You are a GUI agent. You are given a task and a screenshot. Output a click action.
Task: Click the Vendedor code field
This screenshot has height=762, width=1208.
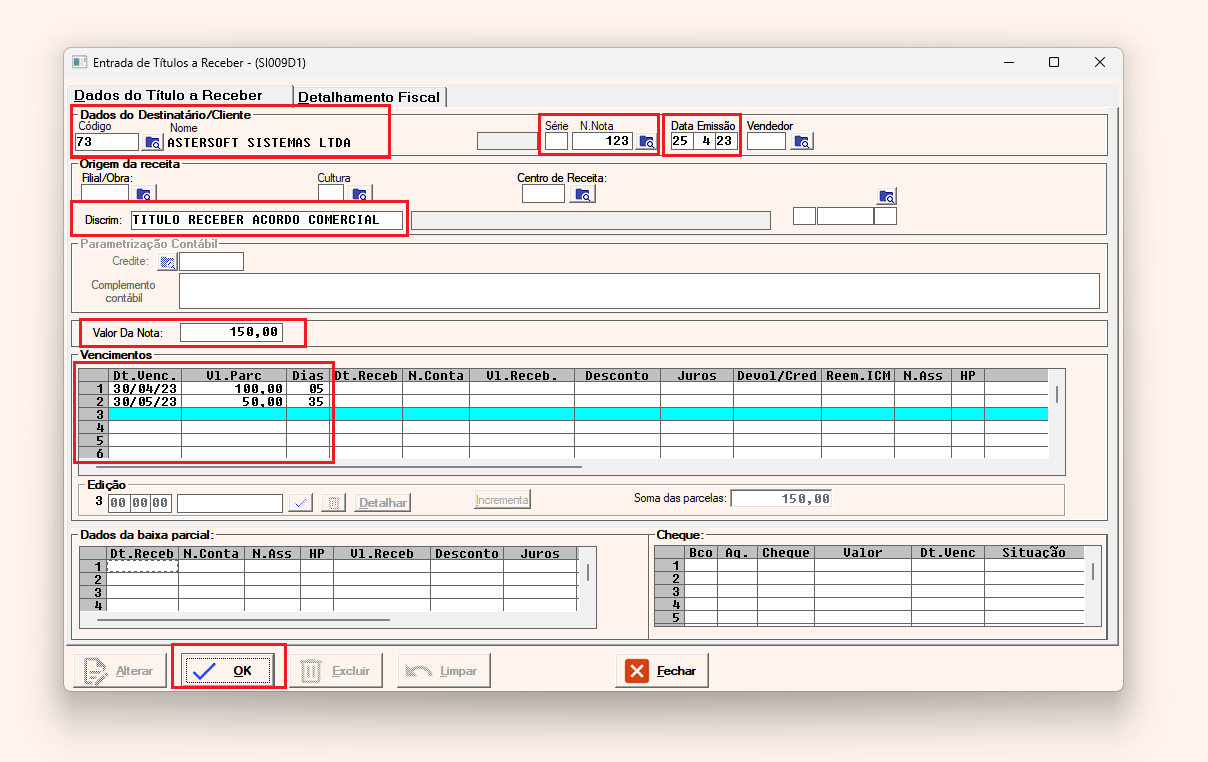click(x=767, y=141)
